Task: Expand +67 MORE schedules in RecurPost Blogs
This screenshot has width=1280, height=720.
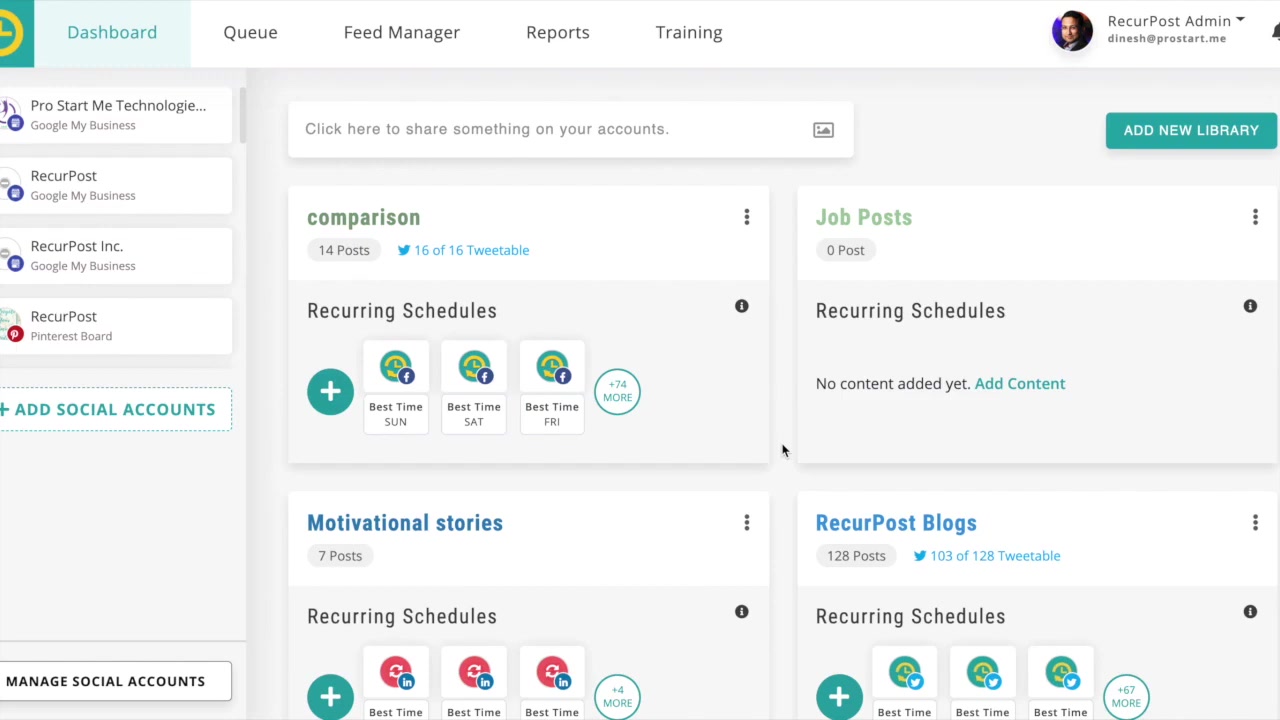Action: (1126, 697)
